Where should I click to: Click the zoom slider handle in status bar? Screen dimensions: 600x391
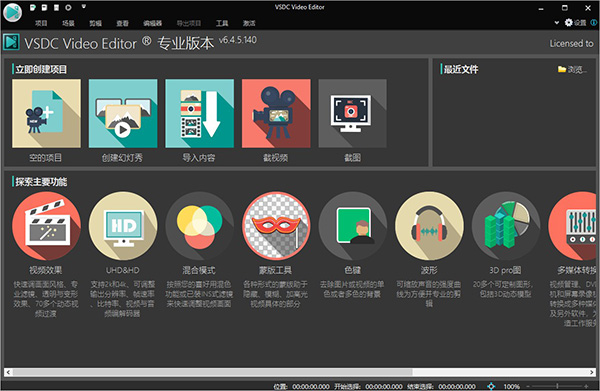pos(557,386)
